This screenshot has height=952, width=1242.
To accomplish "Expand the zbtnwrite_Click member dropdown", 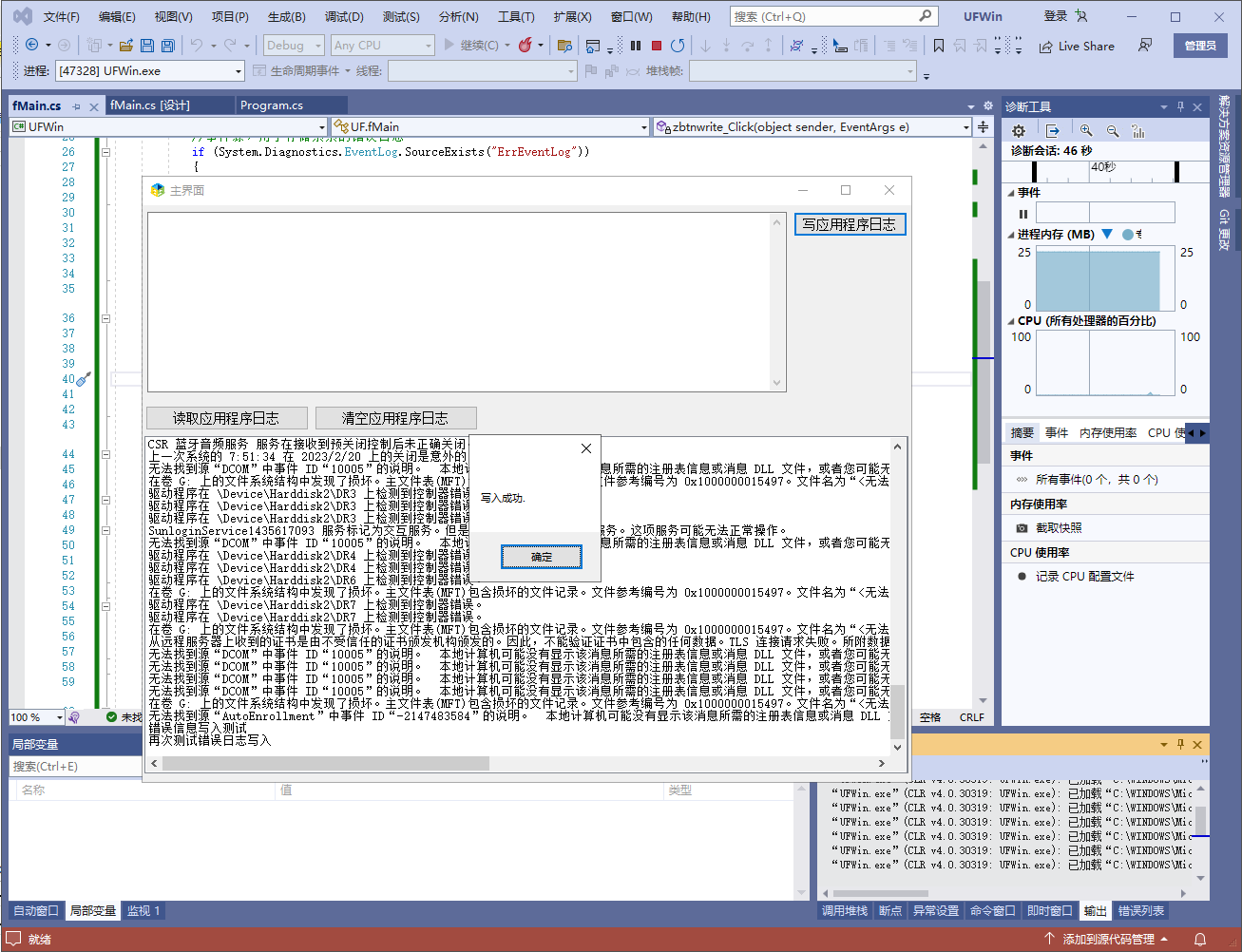I will click(x=965, y=127).
